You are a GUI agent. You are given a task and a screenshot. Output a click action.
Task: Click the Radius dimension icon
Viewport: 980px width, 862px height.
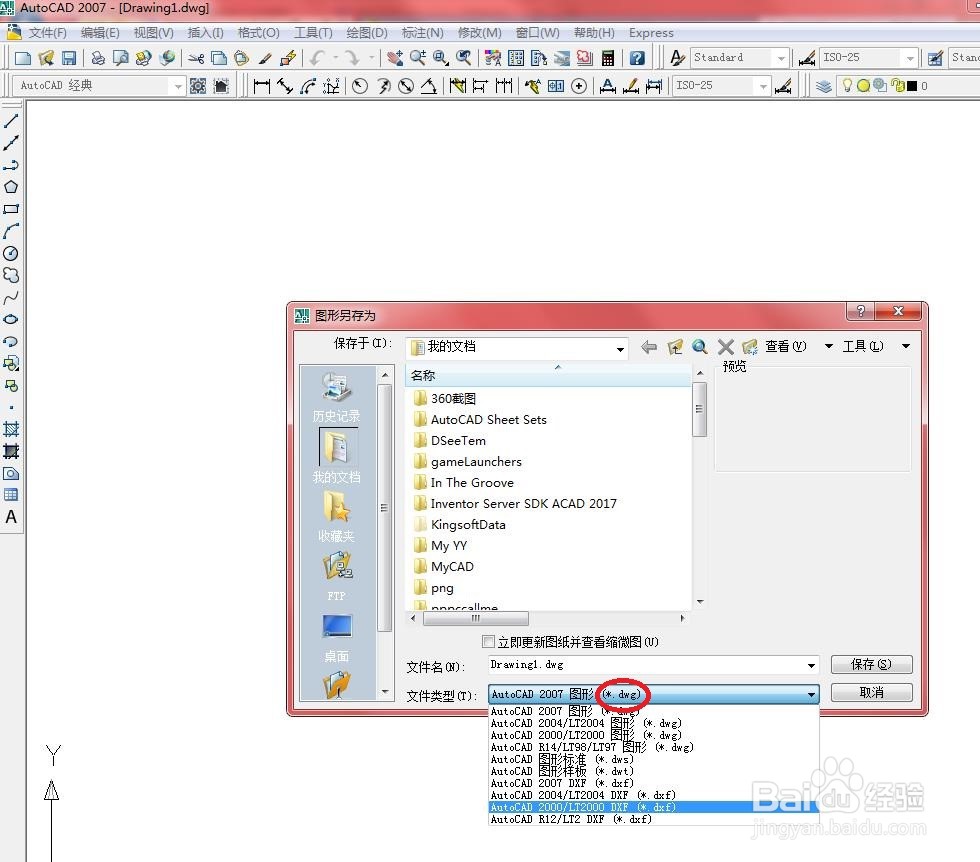[359, 86]
